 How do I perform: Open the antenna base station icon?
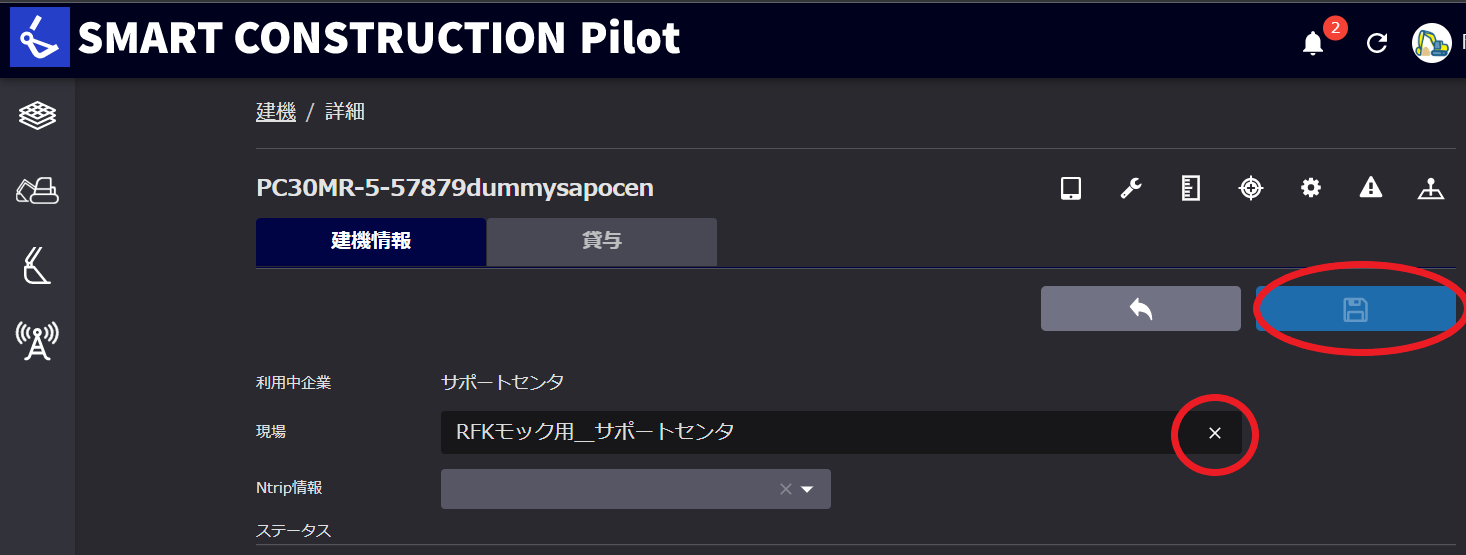[37, 341]
